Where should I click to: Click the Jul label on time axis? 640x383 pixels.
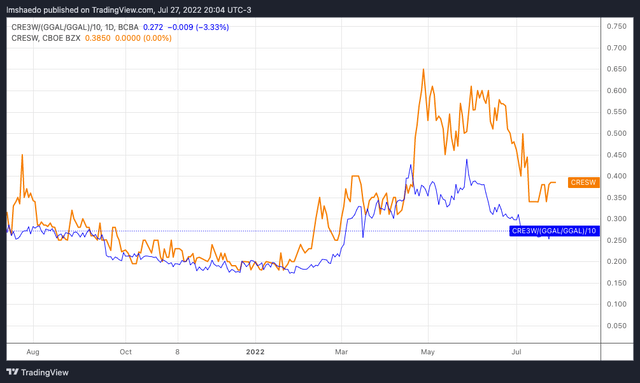516,352
